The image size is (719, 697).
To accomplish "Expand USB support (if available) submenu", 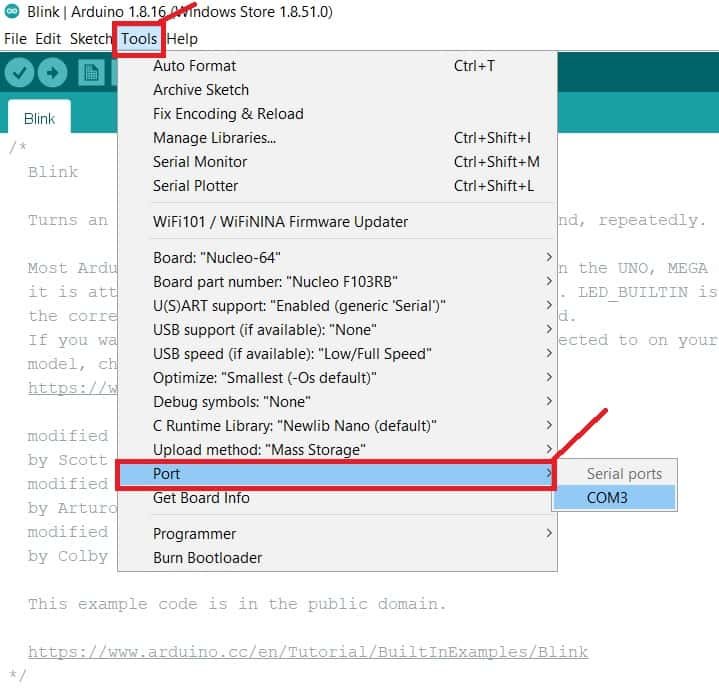I will pyautogui.click(x=337, y=330).
